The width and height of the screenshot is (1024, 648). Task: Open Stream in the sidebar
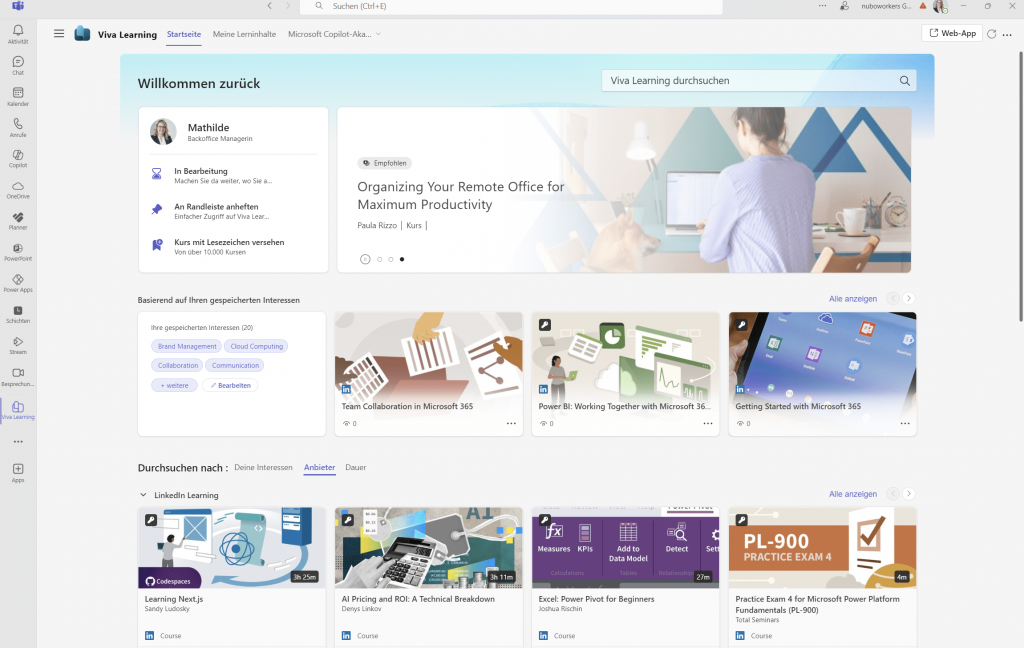(18, 346)
